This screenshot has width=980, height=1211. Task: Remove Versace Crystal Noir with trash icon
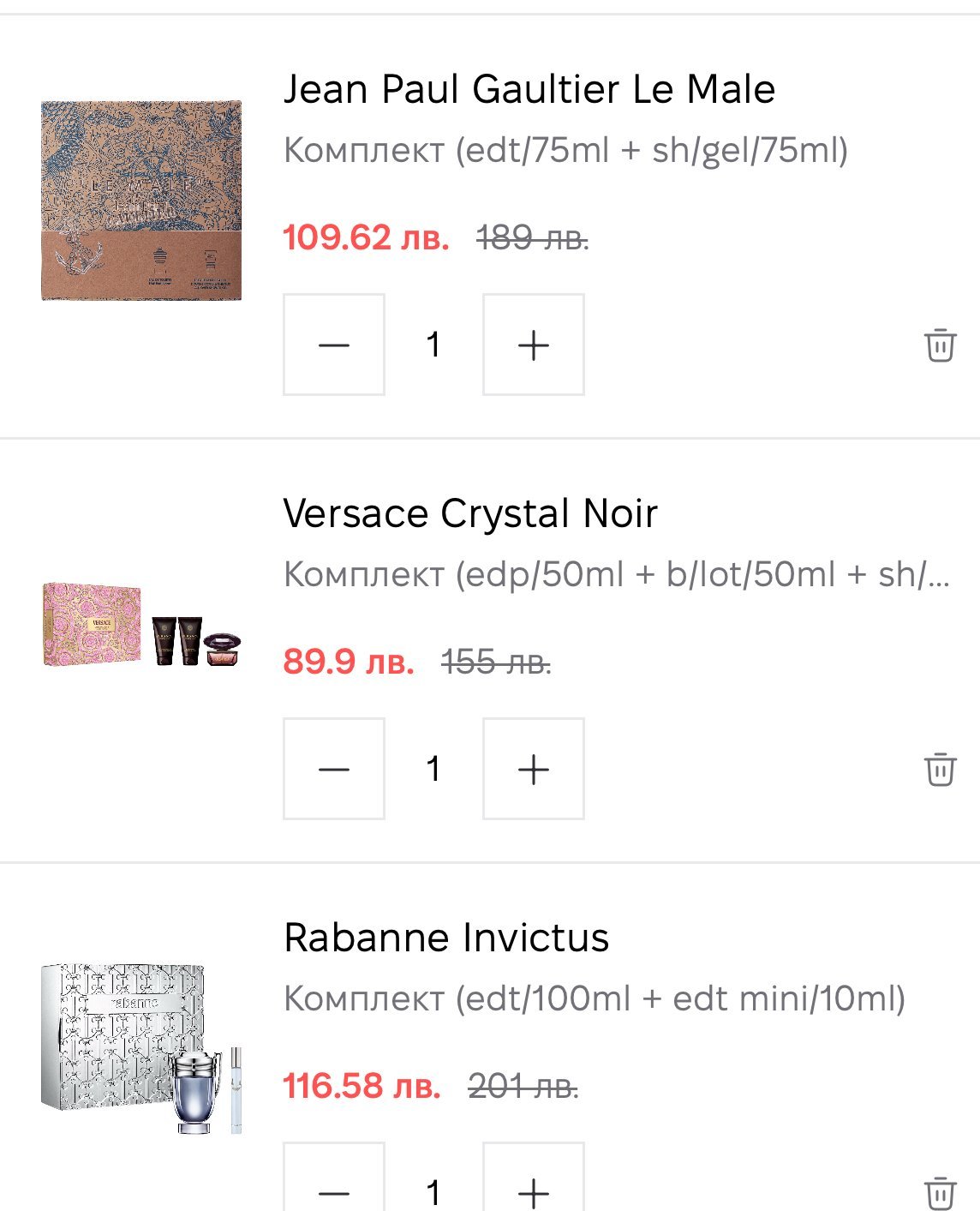[x=940, y=769]
